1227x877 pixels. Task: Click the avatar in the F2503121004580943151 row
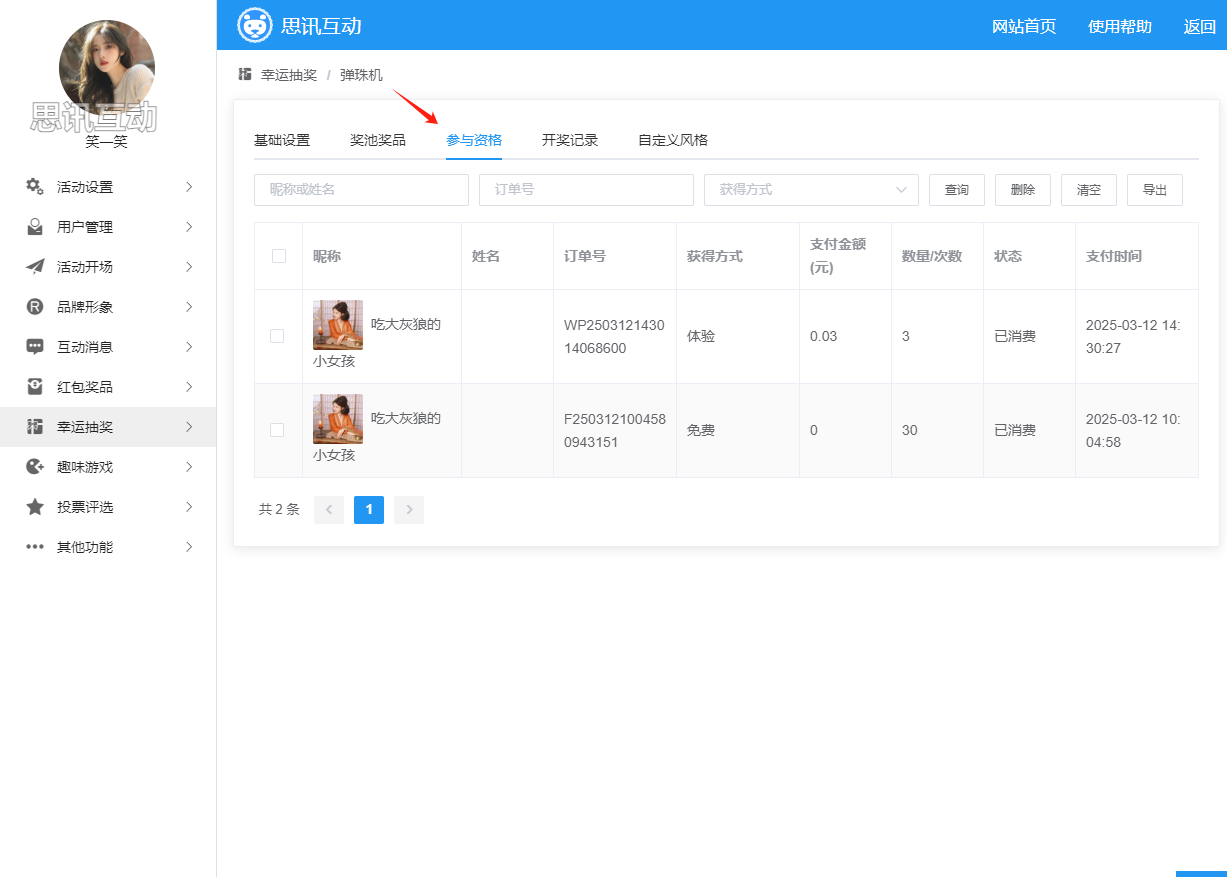(x=338, y=419)
